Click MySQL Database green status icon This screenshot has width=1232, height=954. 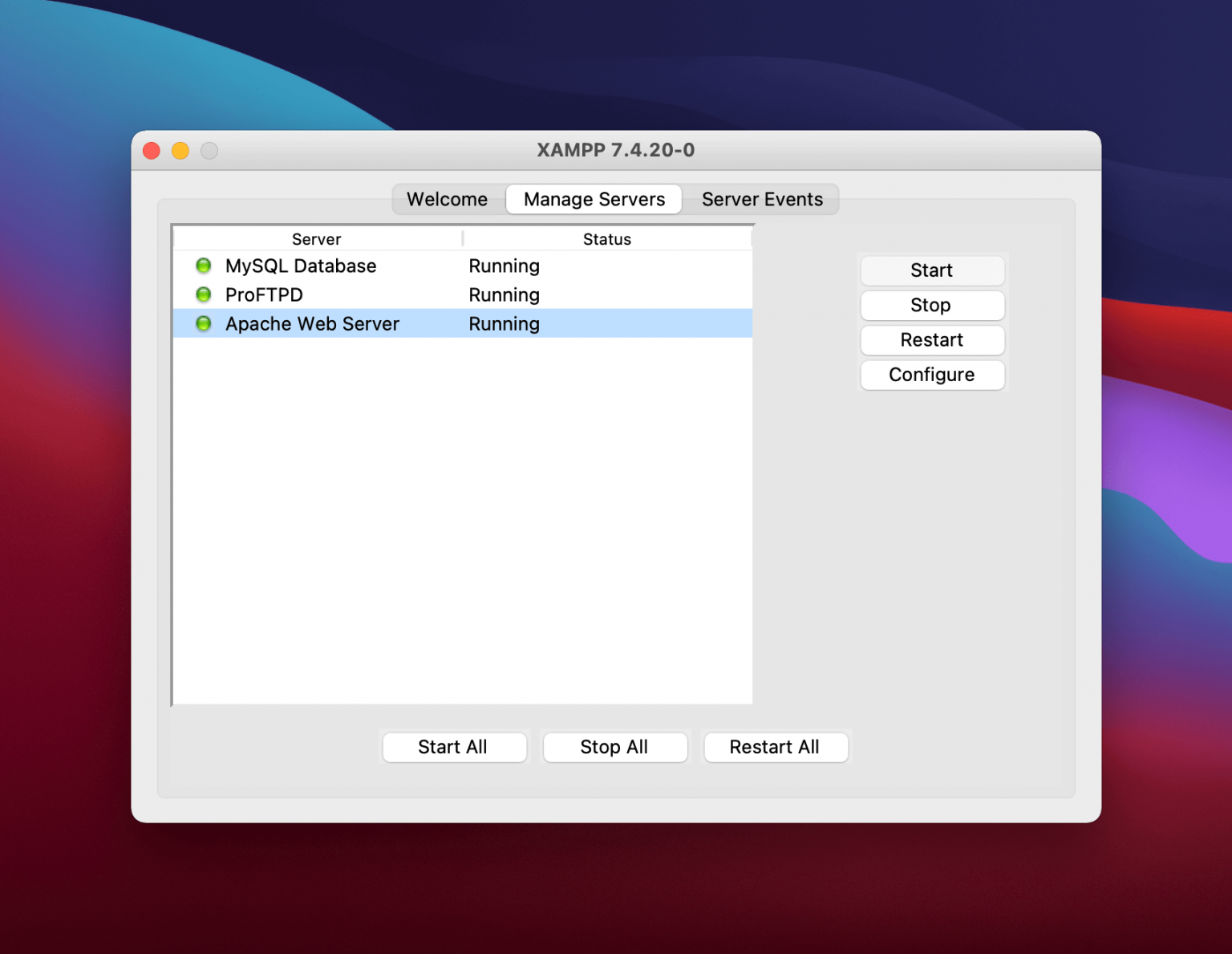(204, 266)
